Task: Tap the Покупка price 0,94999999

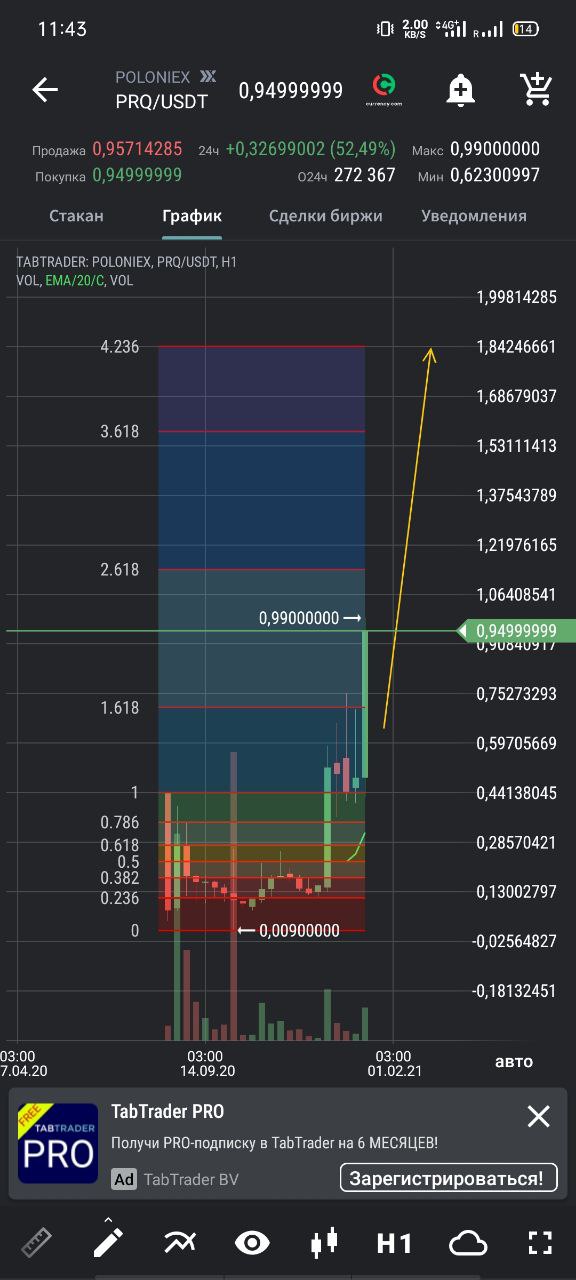Action: (x=137, y=175)
